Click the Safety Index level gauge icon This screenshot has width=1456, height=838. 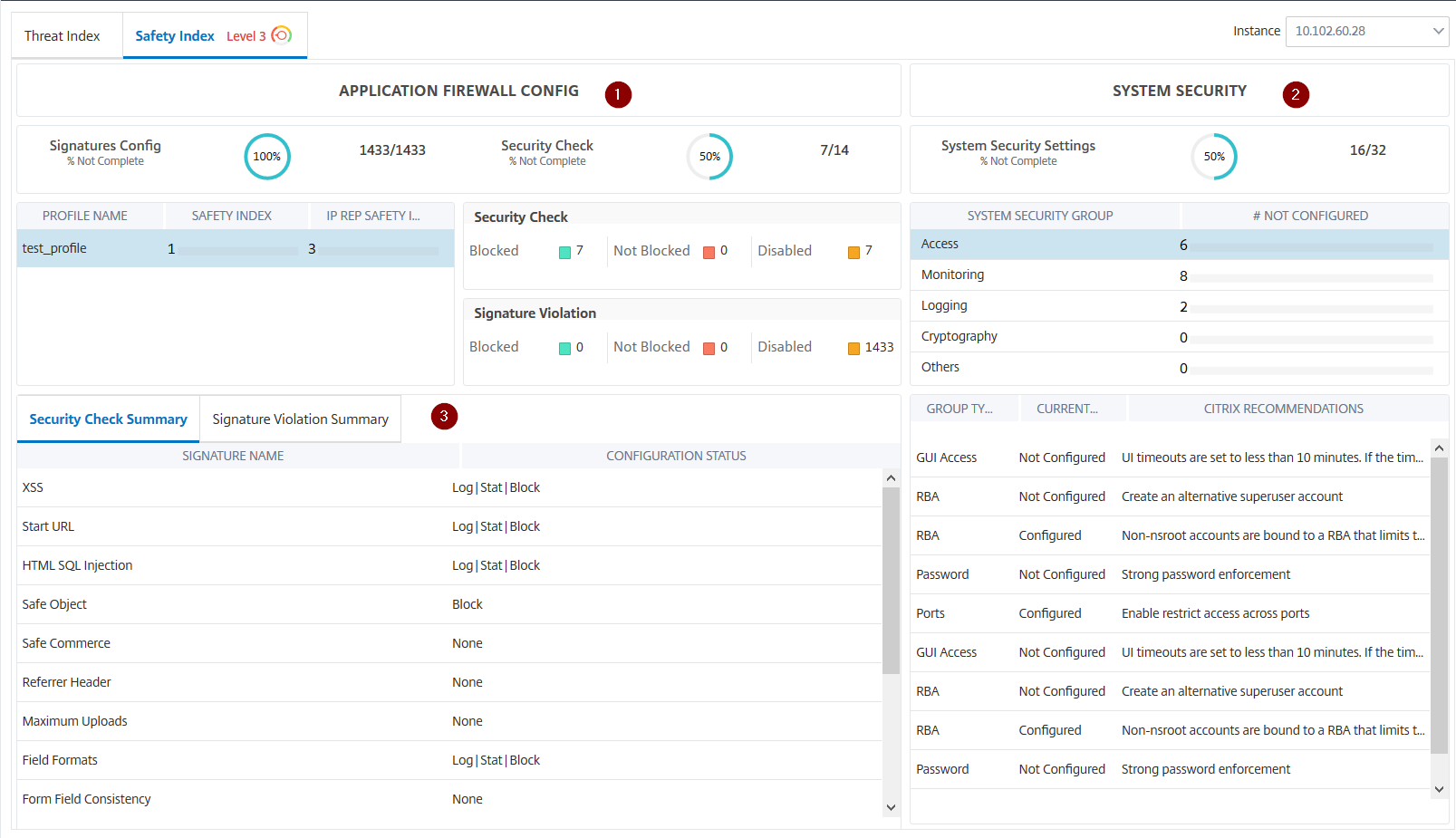[282, 35]
